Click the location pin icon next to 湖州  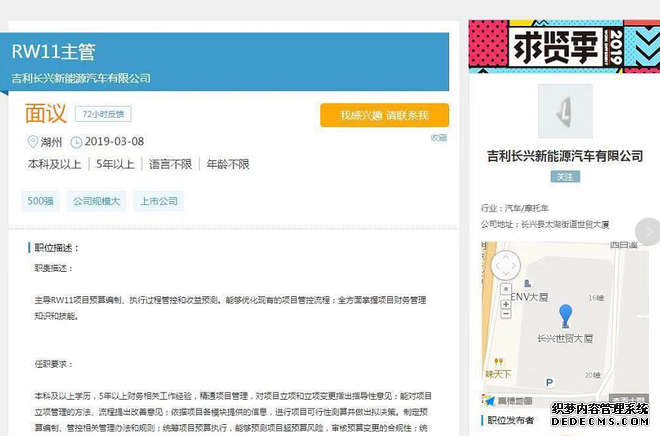click(x=32, y=141)
